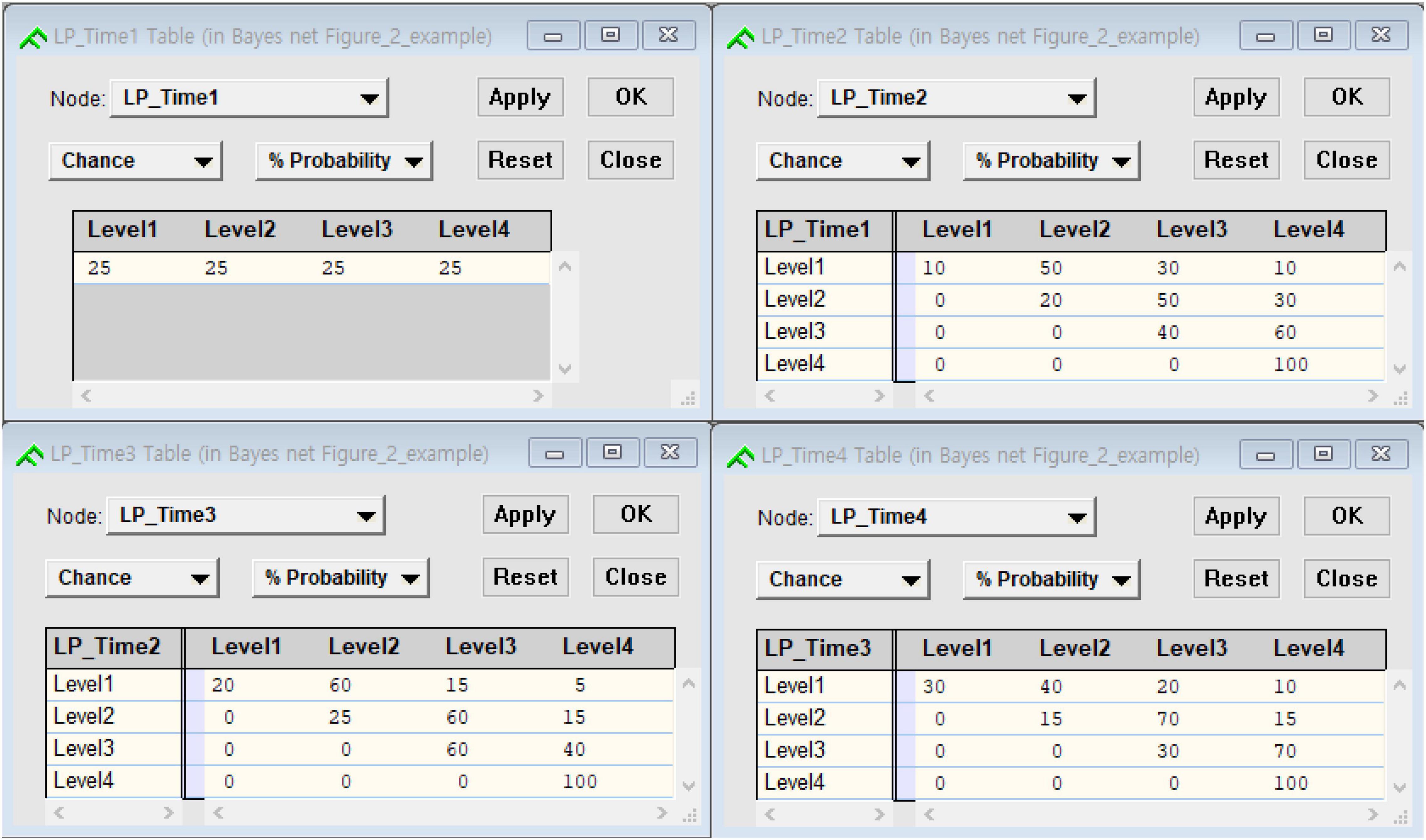Maximize the LP_Time1 Table window

coord(611,35)
